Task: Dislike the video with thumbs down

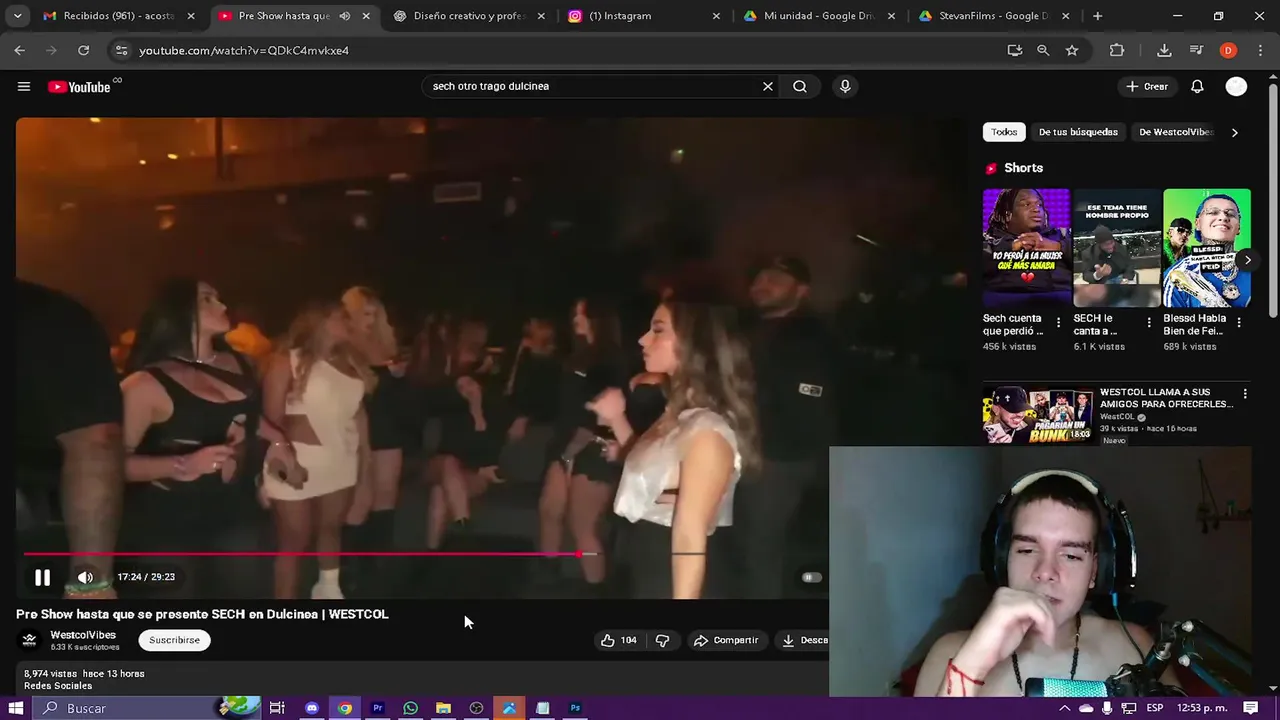Action: click(x=662, y=640)
